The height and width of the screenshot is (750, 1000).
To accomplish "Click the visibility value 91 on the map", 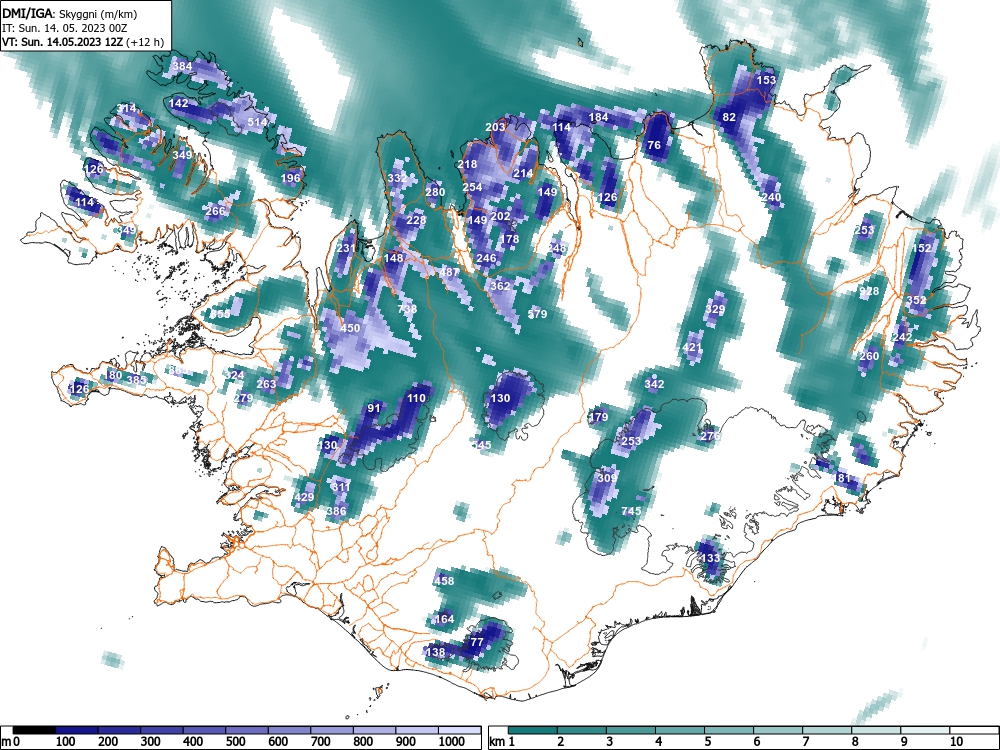I will click(x=374, y=408).
